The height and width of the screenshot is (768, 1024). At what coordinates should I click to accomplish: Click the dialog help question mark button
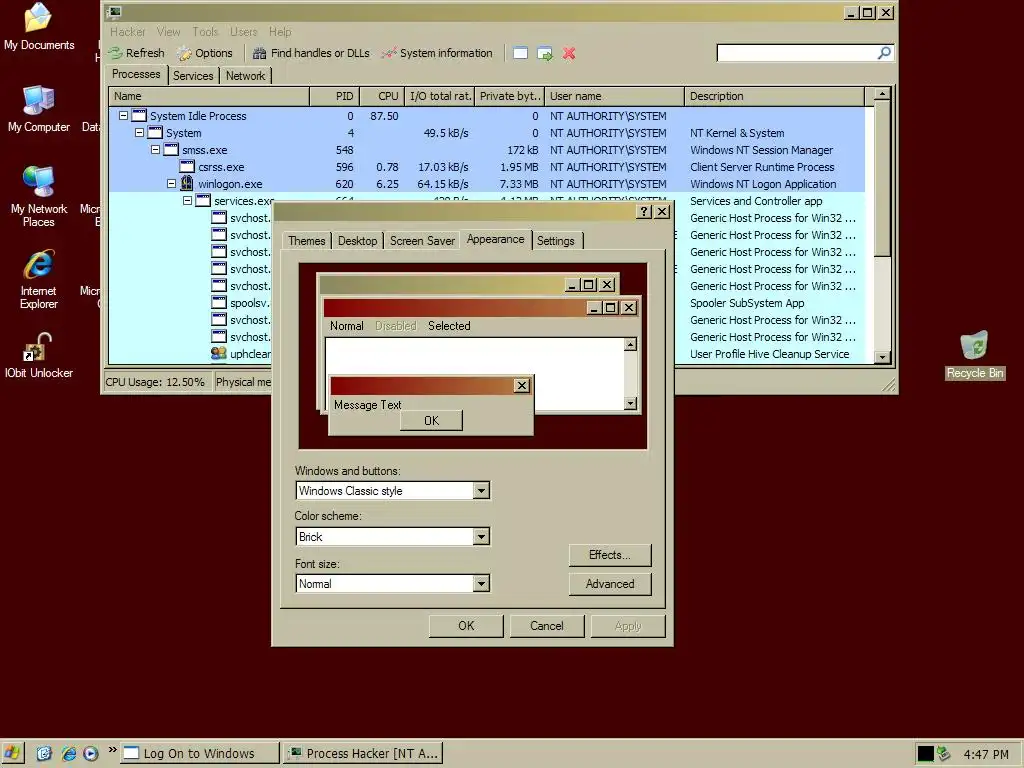[644, 211]
